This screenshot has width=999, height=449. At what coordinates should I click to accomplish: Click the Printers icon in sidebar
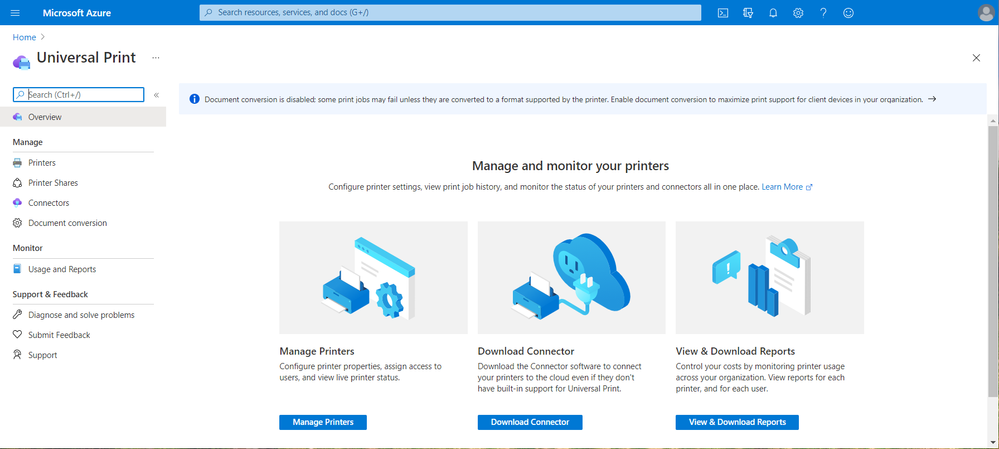[17, 163]
